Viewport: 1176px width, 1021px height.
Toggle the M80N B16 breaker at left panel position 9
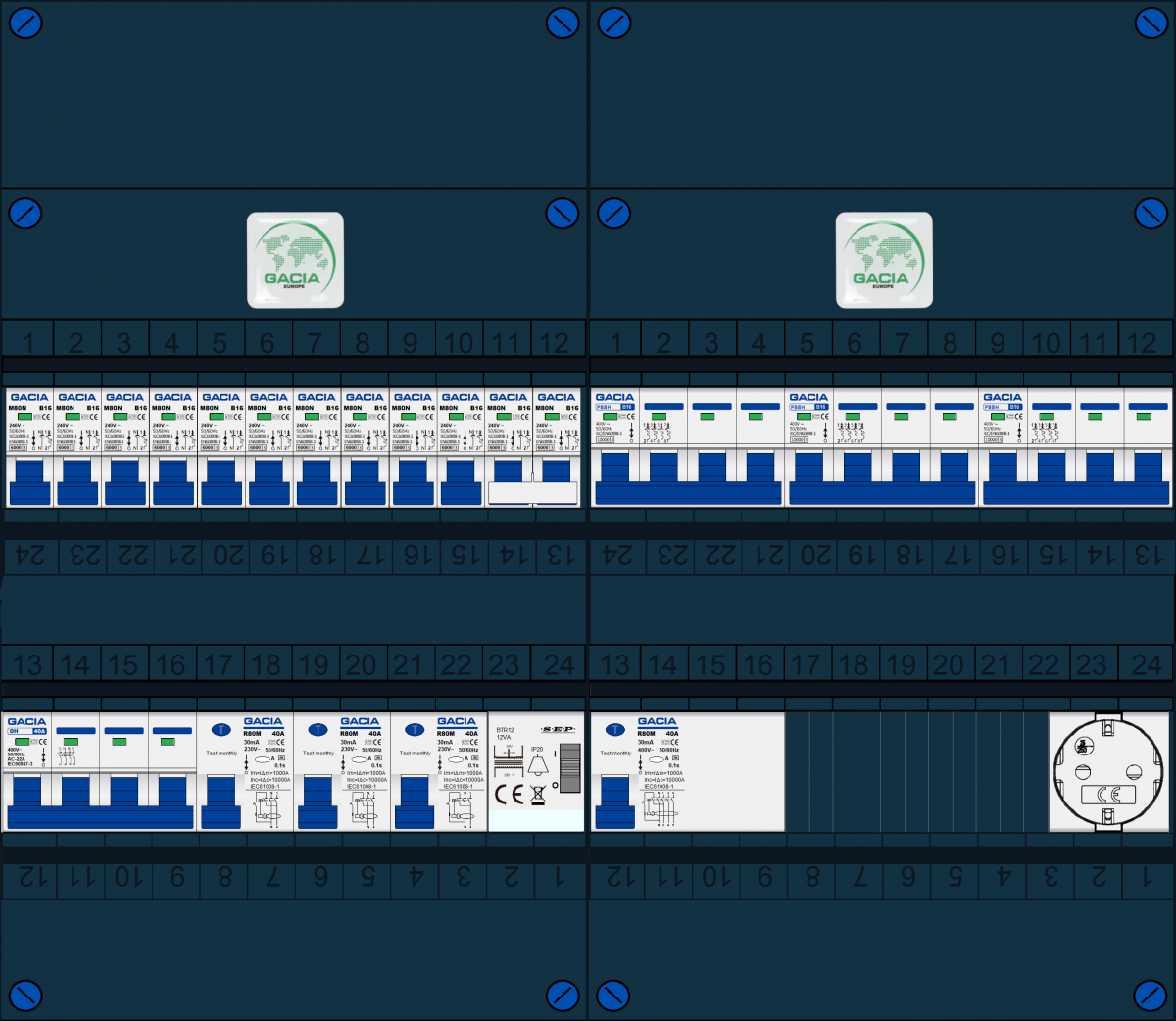(414, 480)
